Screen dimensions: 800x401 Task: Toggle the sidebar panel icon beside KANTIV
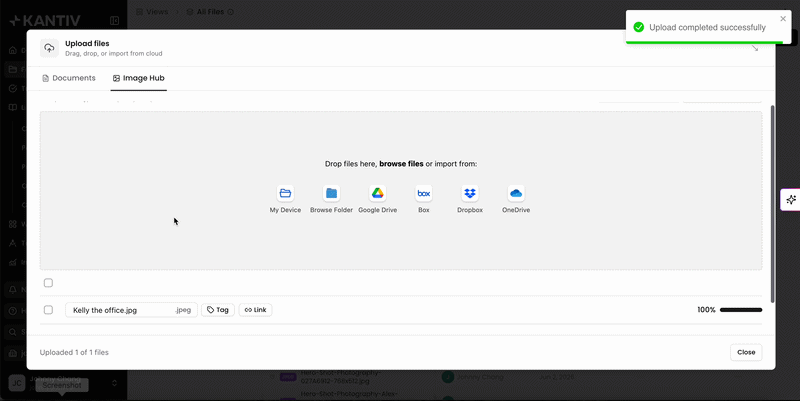(x=114, y=21)
